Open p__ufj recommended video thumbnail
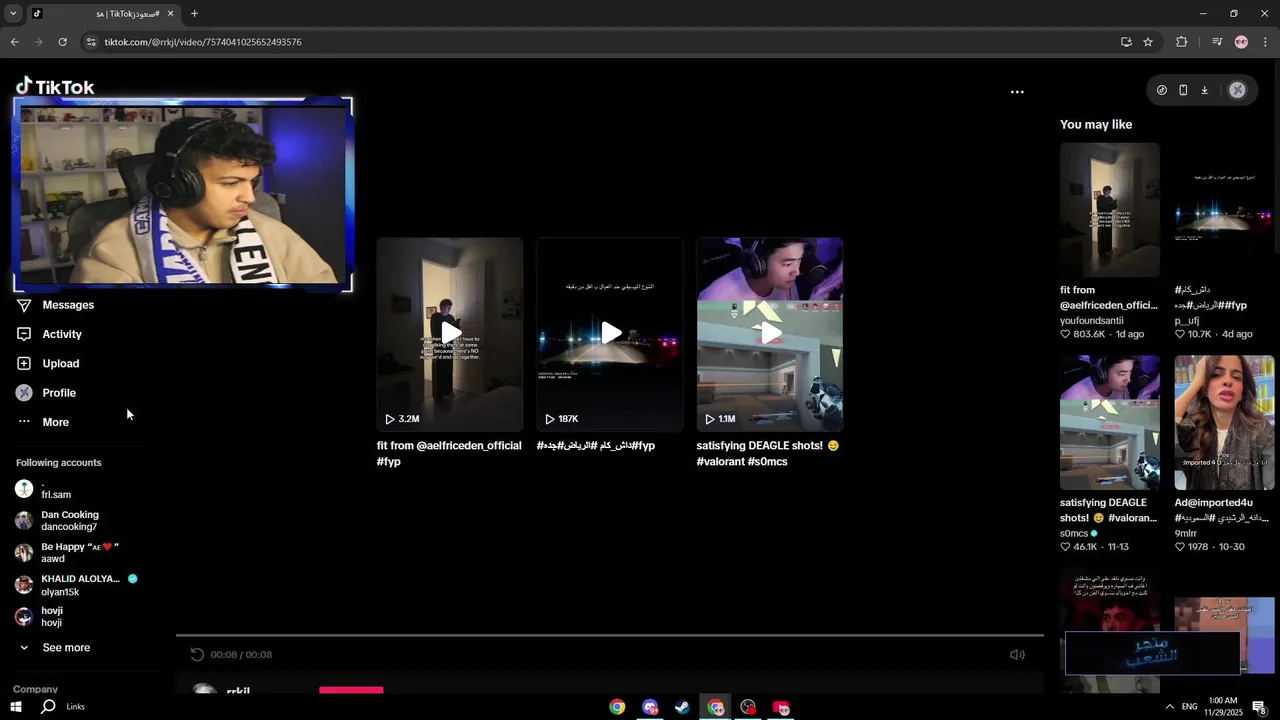This screenshot has height=720, width=1280. click(x=1224, y=210)
